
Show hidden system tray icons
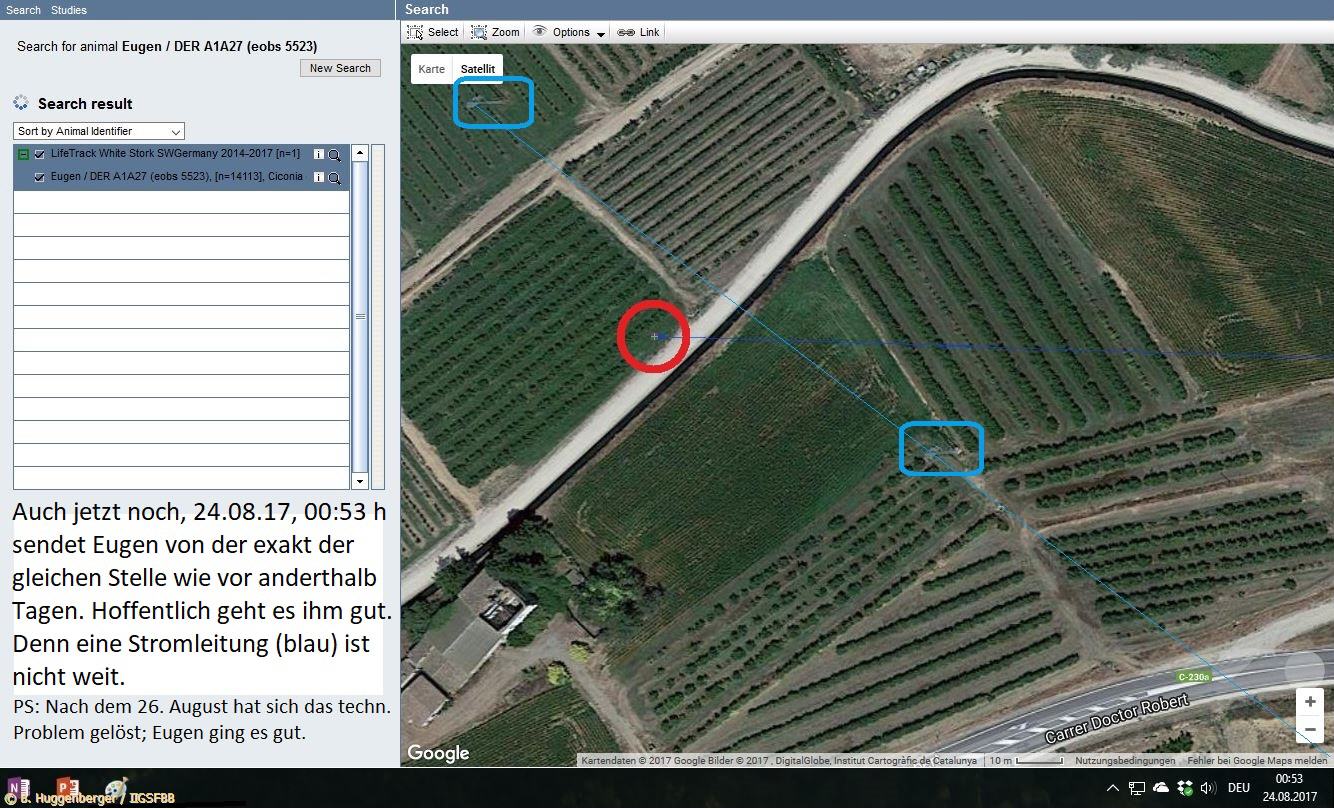click(1113, 787)
